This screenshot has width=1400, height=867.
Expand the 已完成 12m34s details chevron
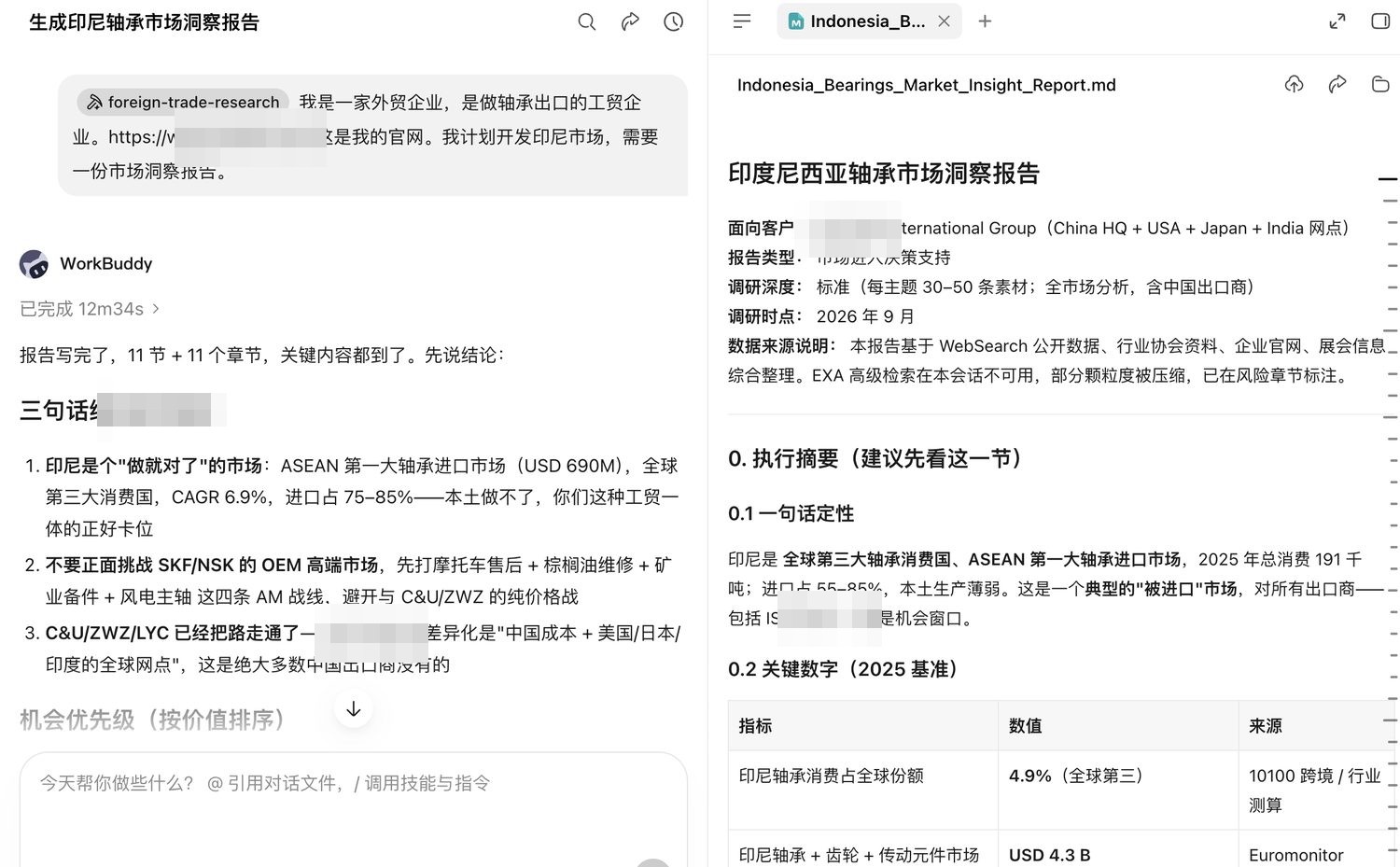[x=156, y=309]
